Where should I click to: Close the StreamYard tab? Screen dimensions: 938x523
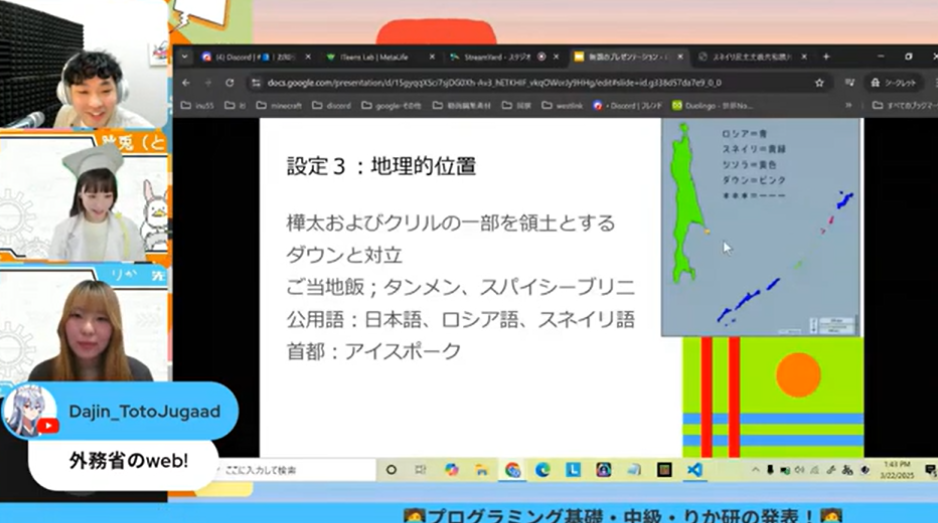coord(556,57)
